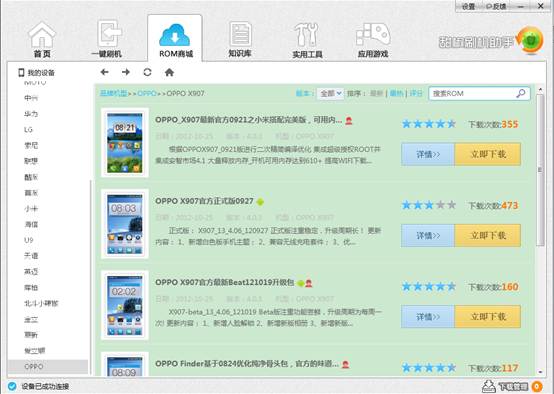Click the pepper logo icon at top right
This screenshot has height=394, width=554.
pos(530,40)
